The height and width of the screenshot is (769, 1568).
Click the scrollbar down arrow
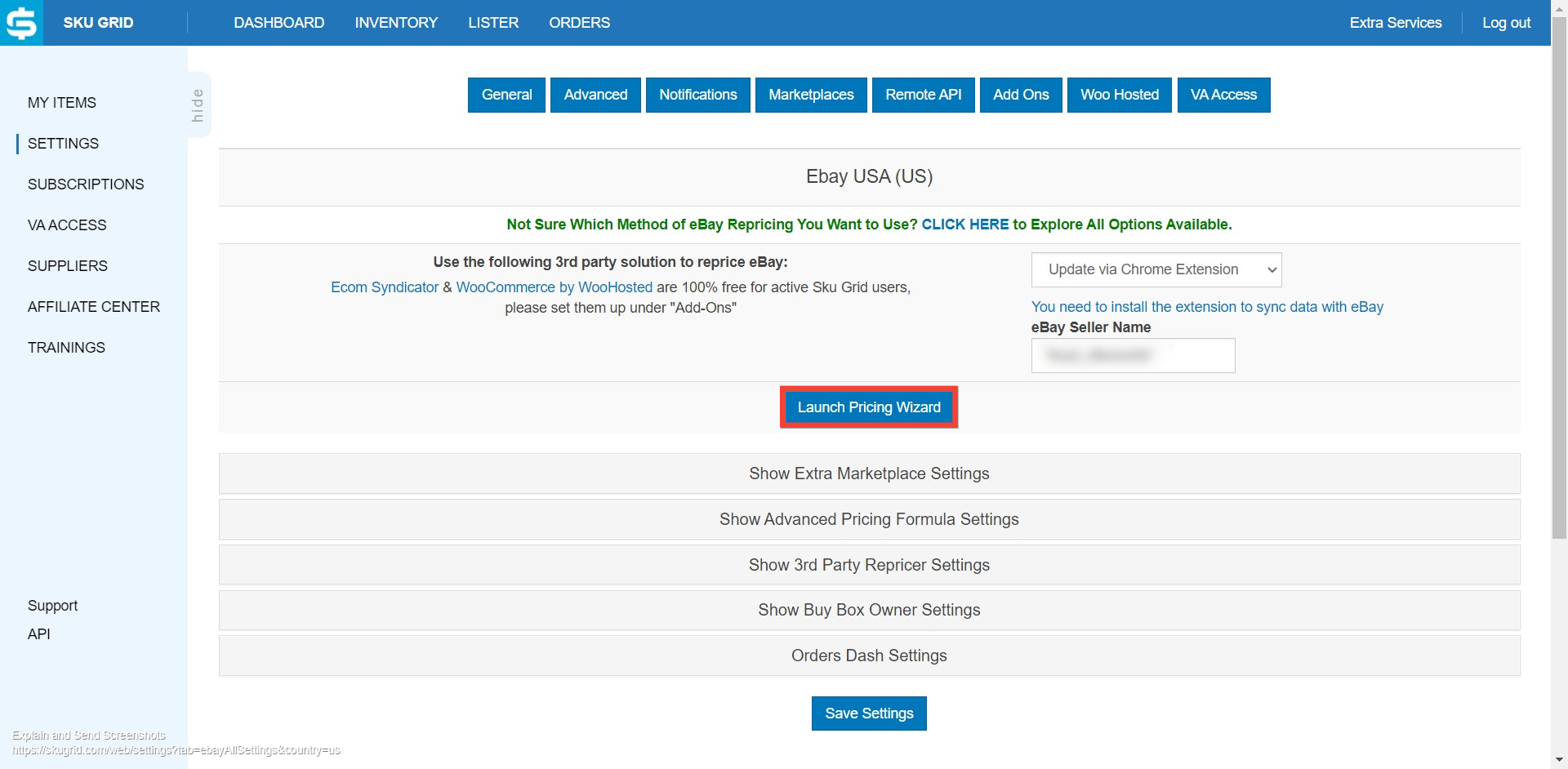[1559, 761]
